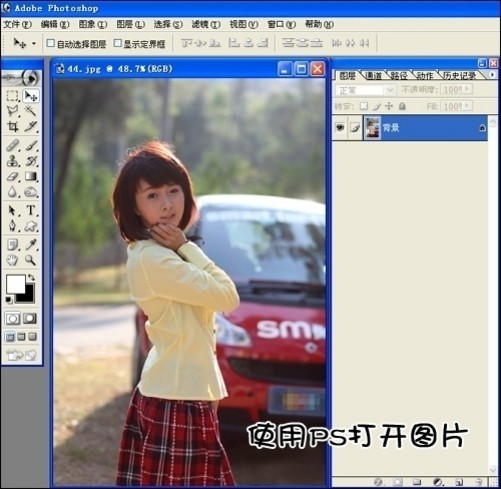Open the 滤镜 menu
Image resolution: width=501 pixels, height=489 pixels.
point(206,24)
